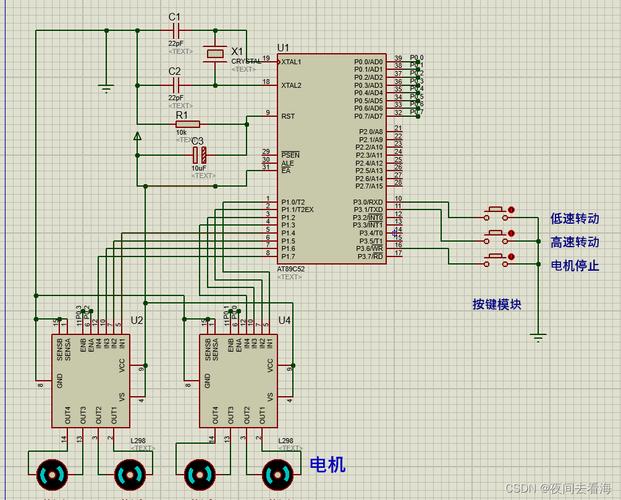Click the L298 part label beside U4
The width and height of the screenshot is (621, 500).
(x=286, y=441)
